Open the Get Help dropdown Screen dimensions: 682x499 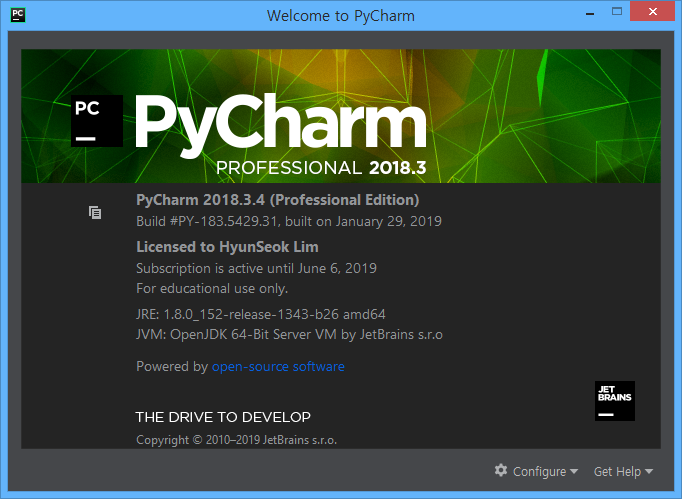click(623, 471)
